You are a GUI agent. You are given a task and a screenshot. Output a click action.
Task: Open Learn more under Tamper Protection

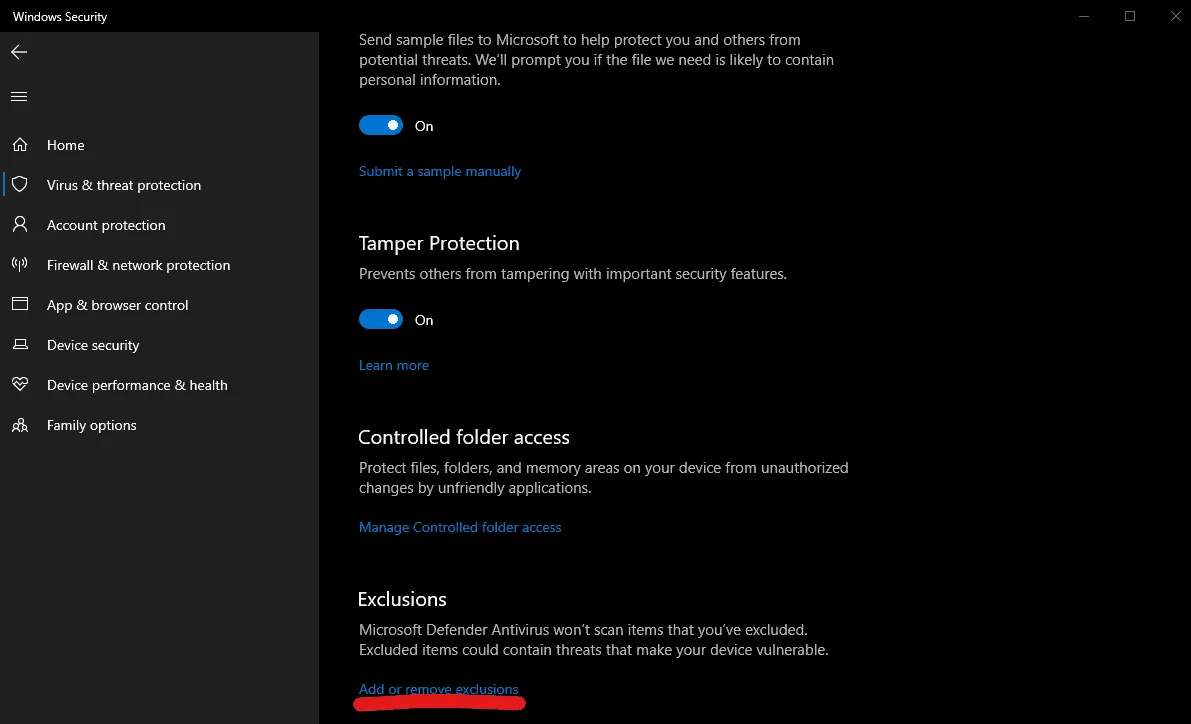coord(393,365)
